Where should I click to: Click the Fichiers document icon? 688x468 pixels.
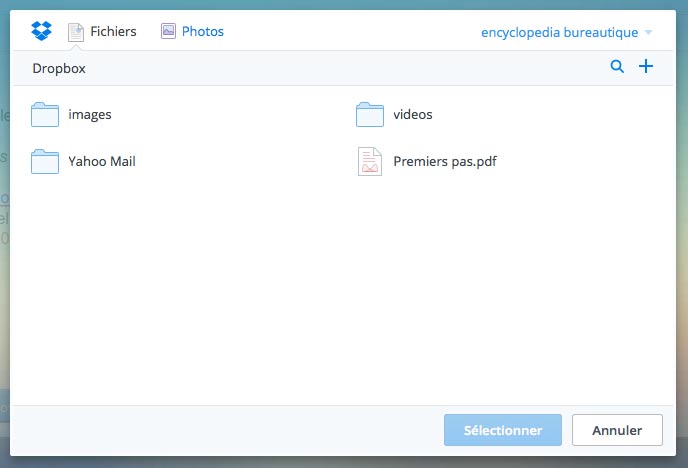click(76, 32)
